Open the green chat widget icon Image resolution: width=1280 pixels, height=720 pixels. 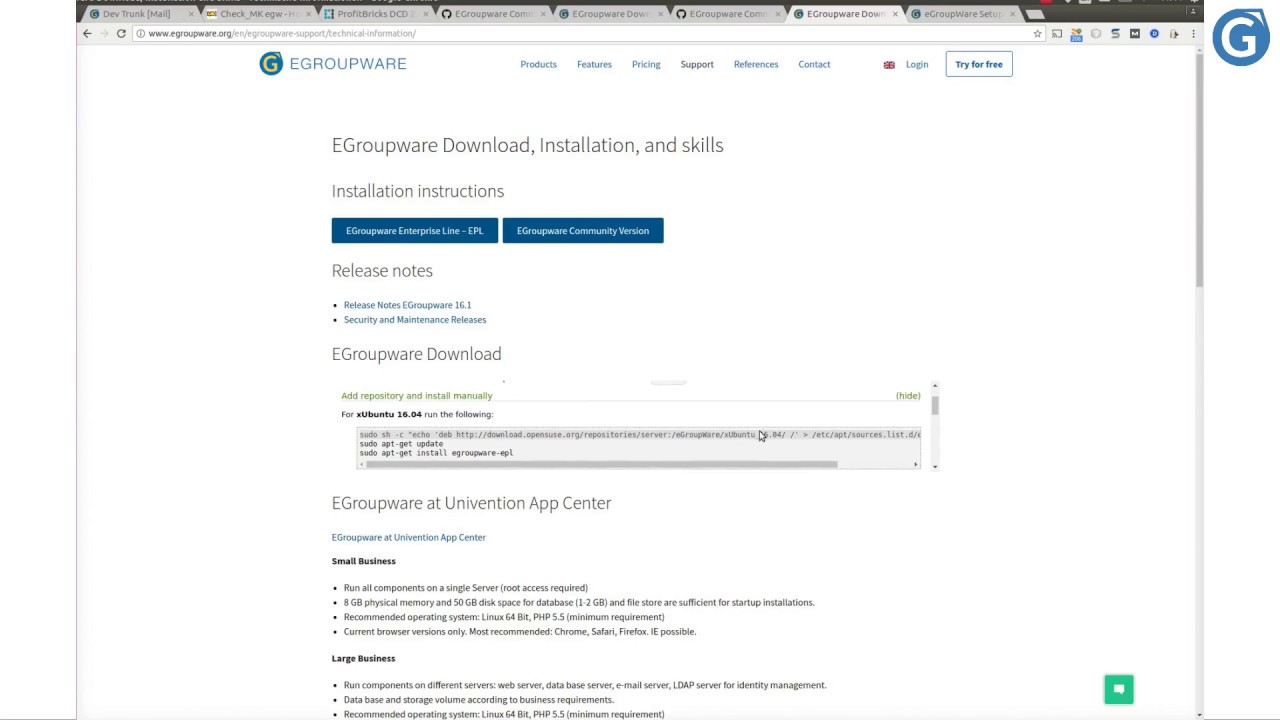tap(1119, 689)
